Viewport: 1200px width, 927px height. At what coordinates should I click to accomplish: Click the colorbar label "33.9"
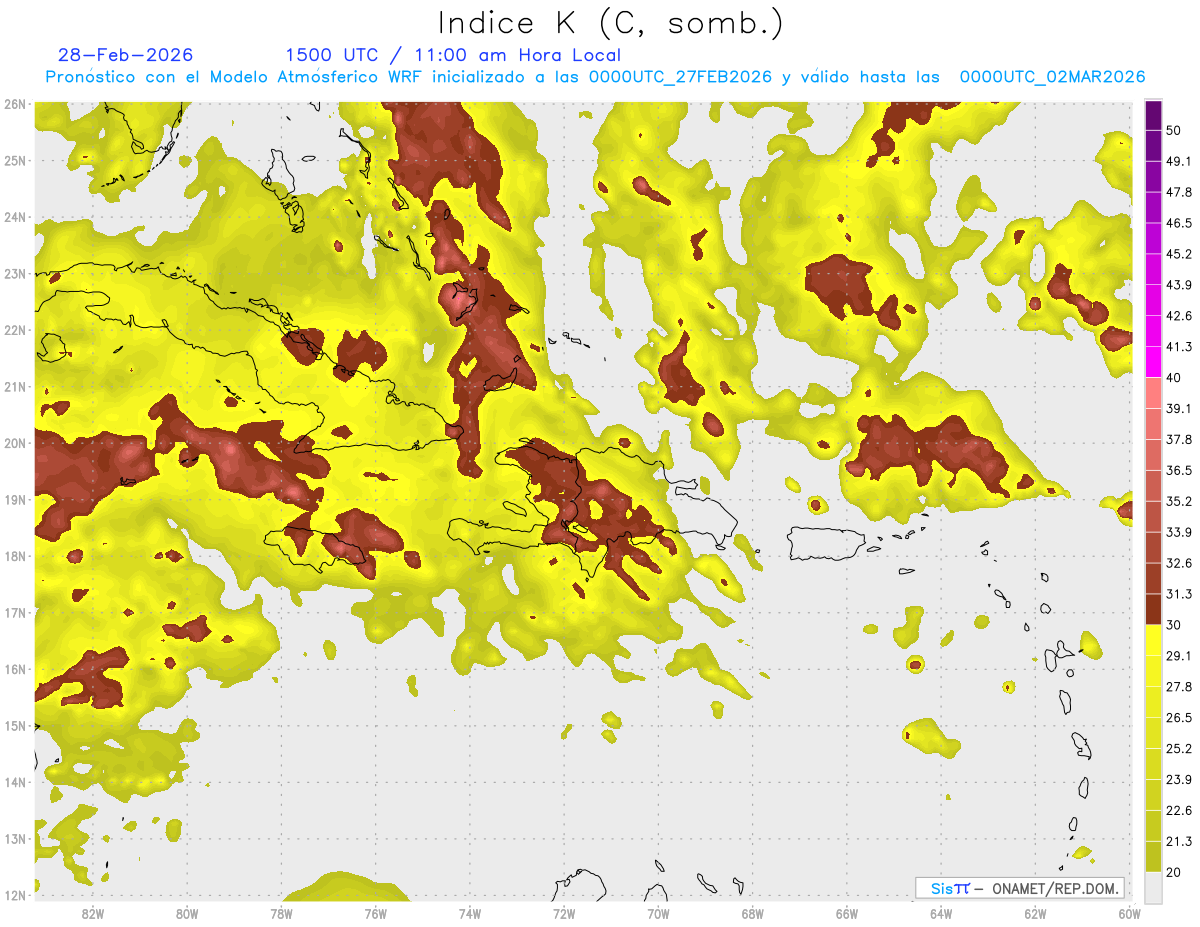[1179, 533]
